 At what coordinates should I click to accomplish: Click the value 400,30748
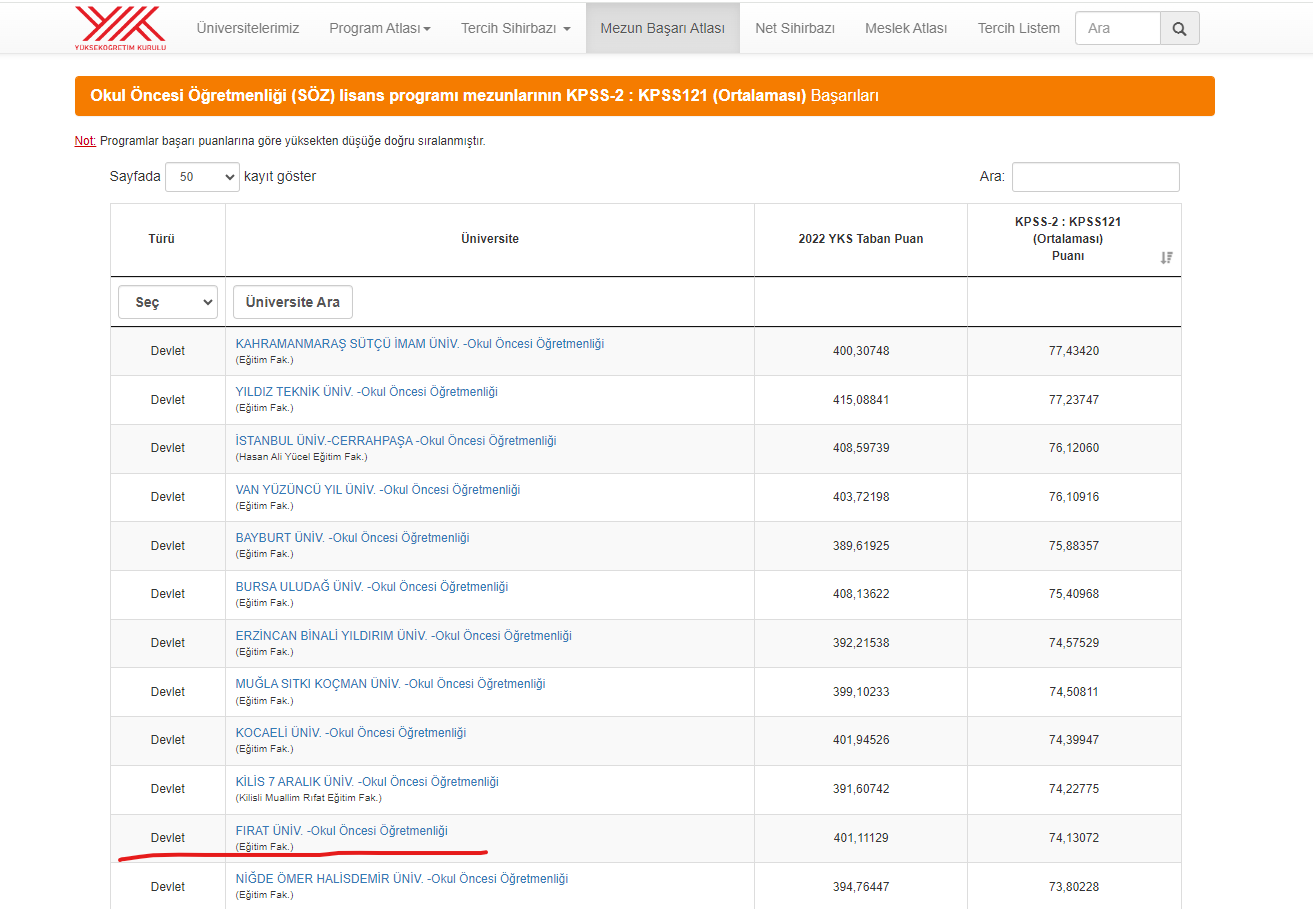[x=861, y=351]
